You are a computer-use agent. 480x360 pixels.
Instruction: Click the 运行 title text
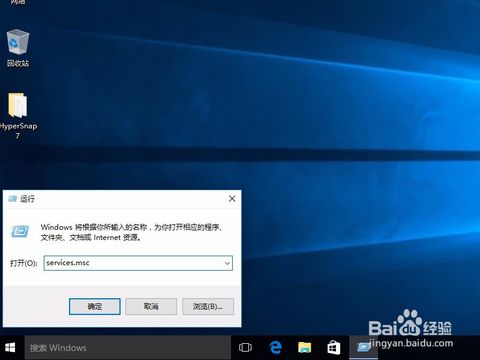[x=27, y=199]
